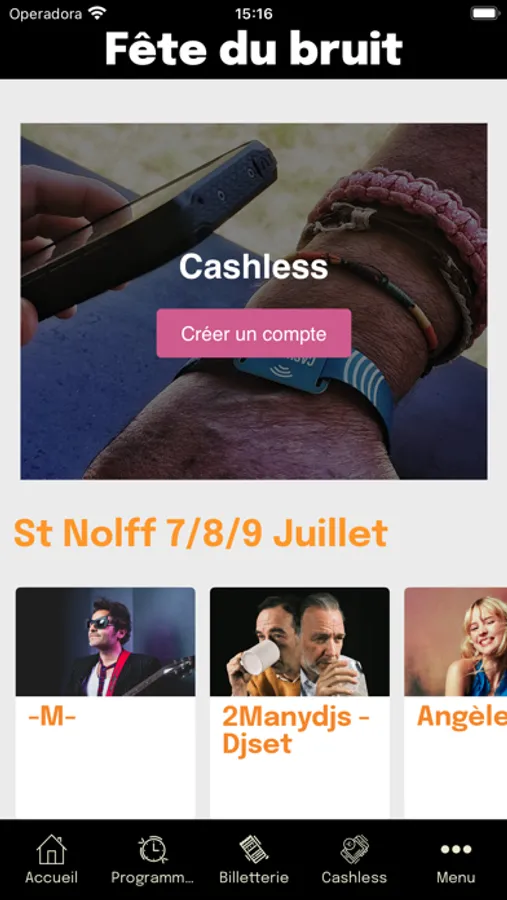The width and height of the screenshot is (507, 900).
Task: Tap the Cashless wristband banner image
Action: 254,301
